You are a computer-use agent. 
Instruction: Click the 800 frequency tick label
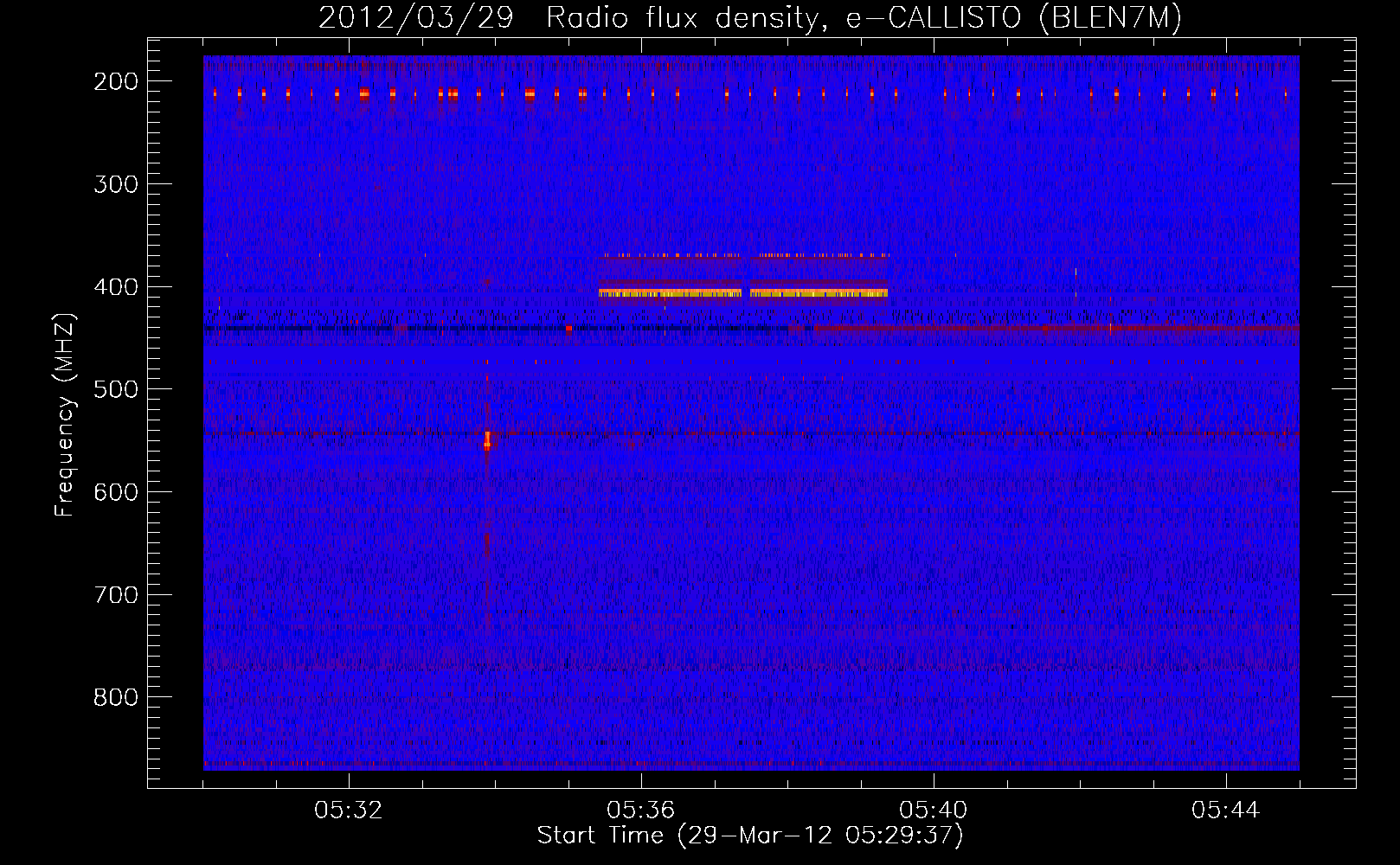pyautogui.click(x=115, y=697)
